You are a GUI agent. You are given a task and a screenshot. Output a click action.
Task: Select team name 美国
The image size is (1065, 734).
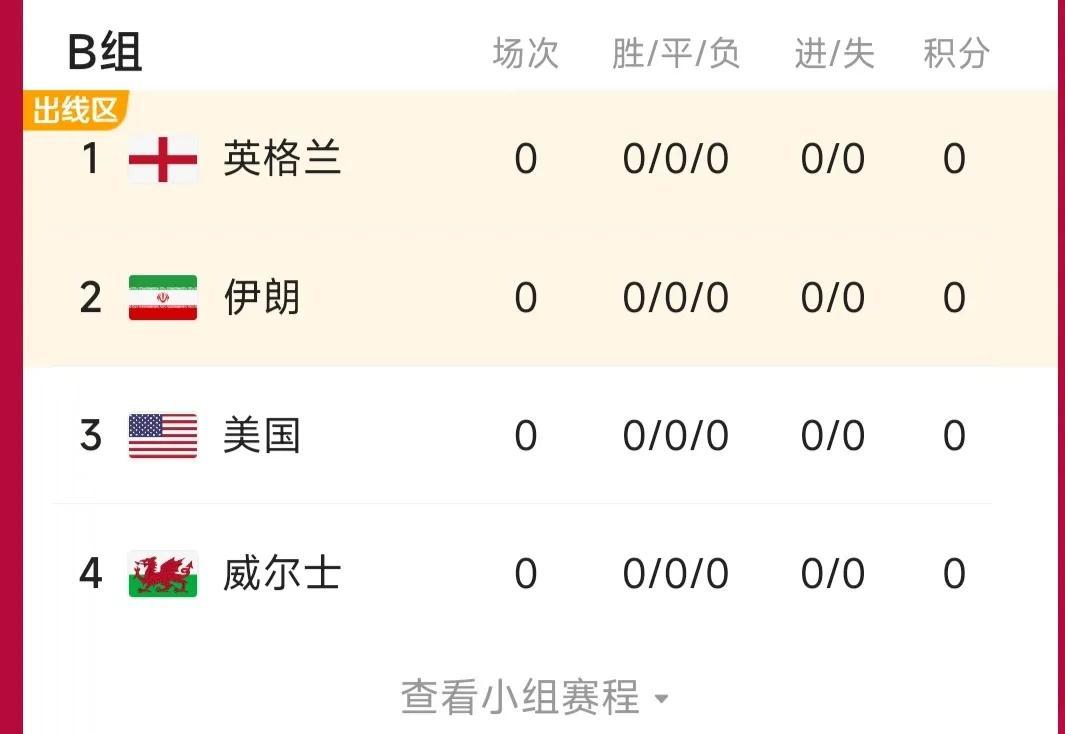click(x=261, y=436)
